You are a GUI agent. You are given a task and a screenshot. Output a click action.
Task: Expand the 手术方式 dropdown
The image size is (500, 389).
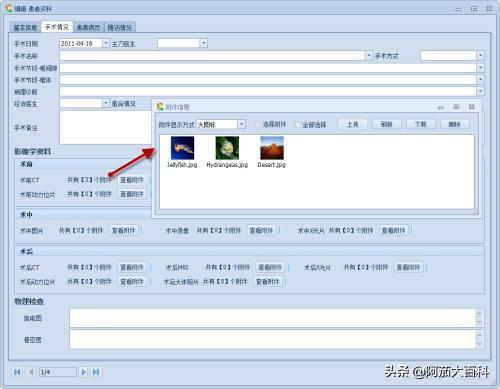tap(480, 56)
